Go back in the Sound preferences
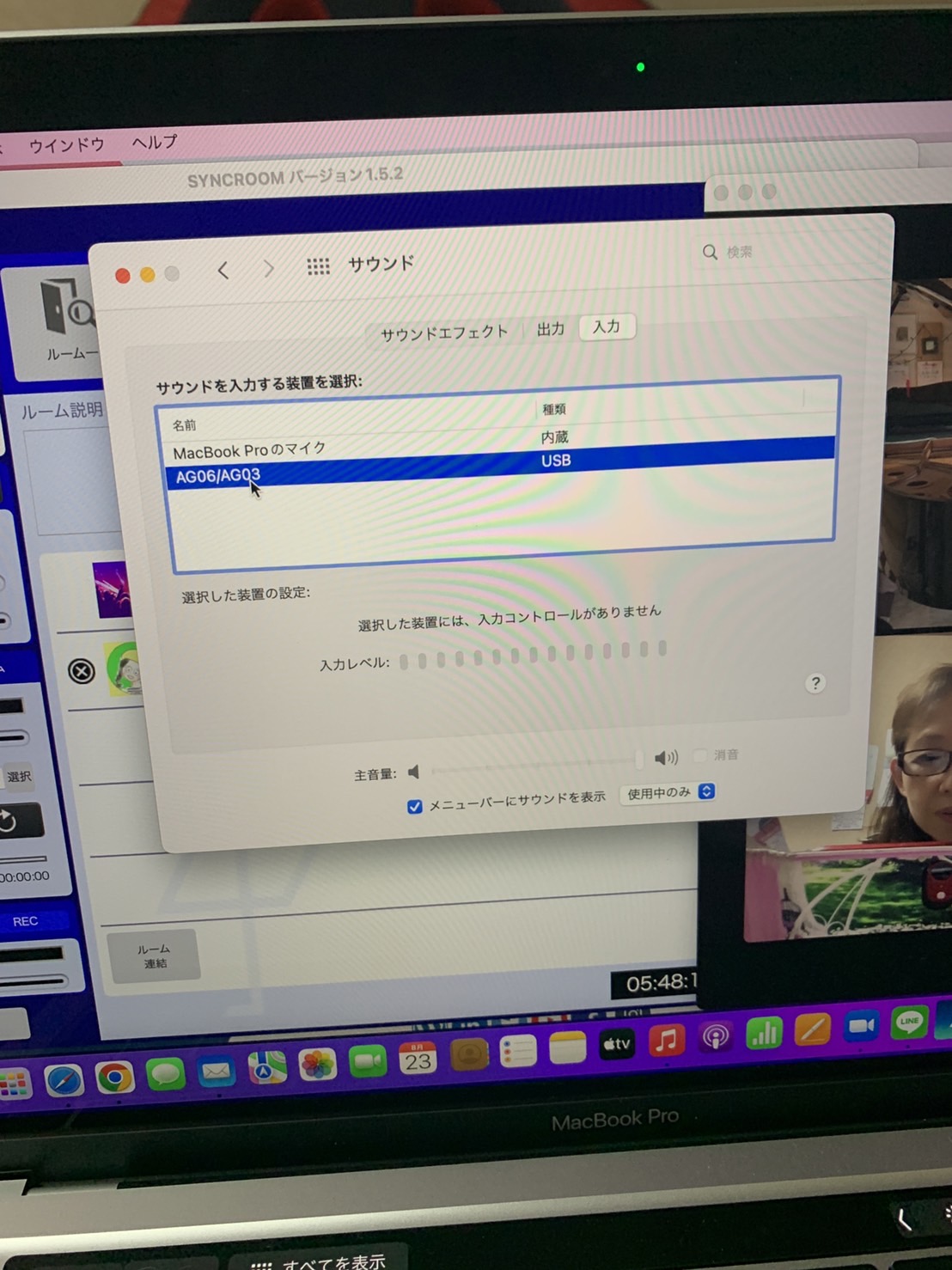 click(x=223, y=271)
